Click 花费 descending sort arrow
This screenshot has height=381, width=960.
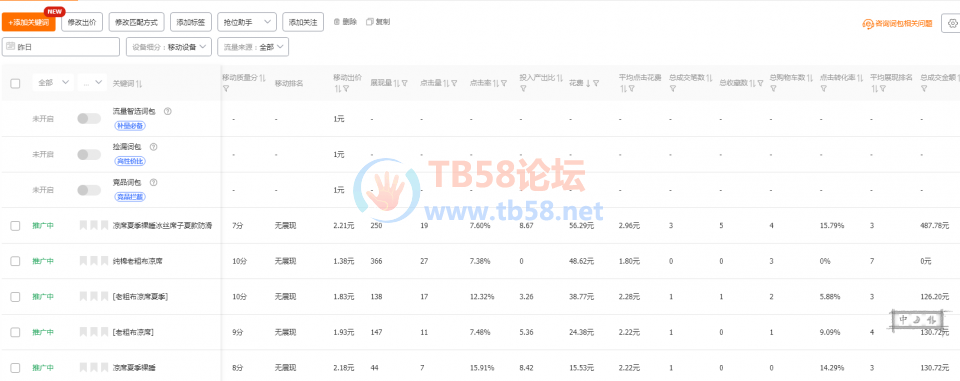tap(588, 83)
